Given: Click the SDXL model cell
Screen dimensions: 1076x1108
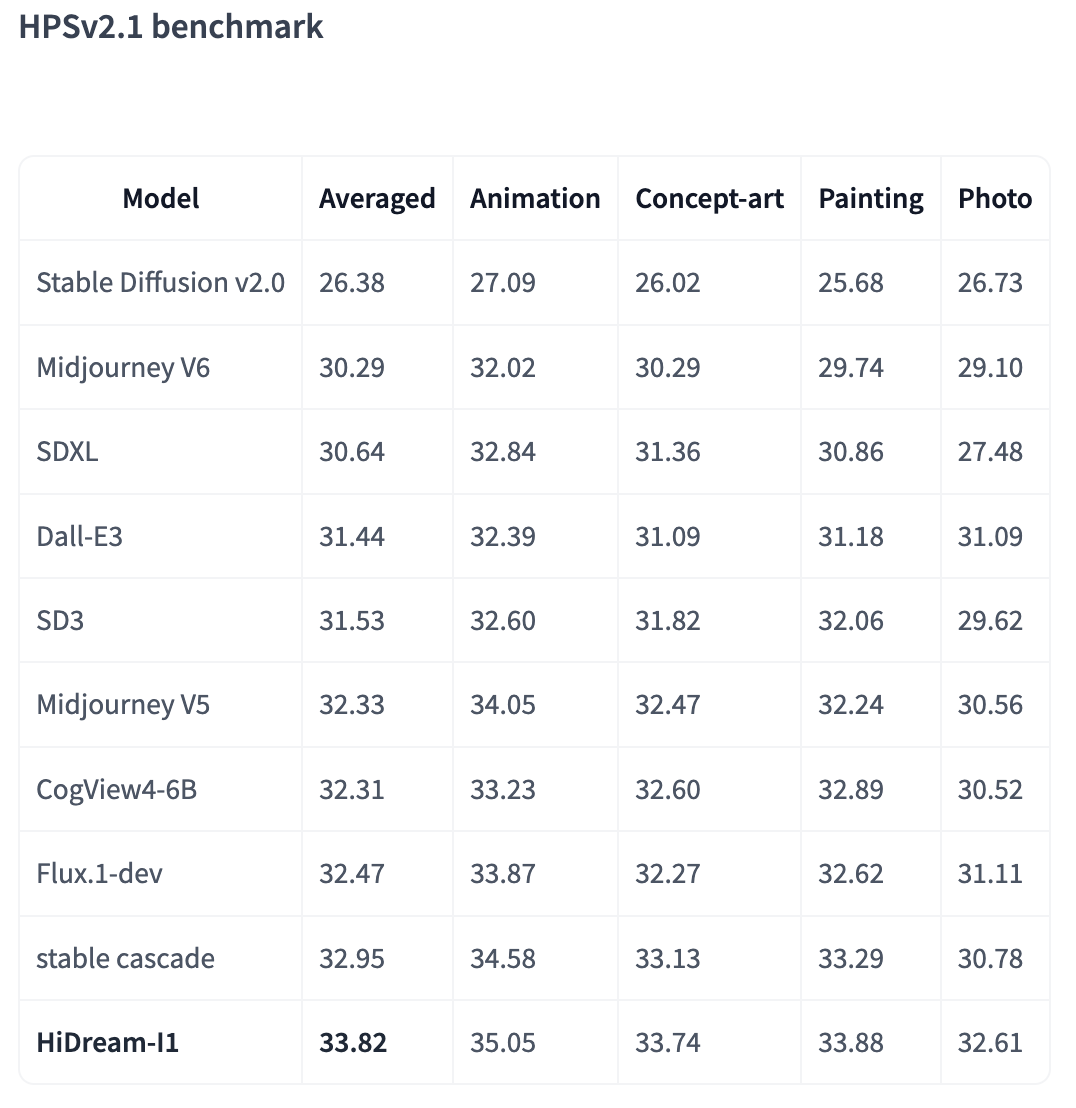Looking at the screenshot, I should pos(68,452).
